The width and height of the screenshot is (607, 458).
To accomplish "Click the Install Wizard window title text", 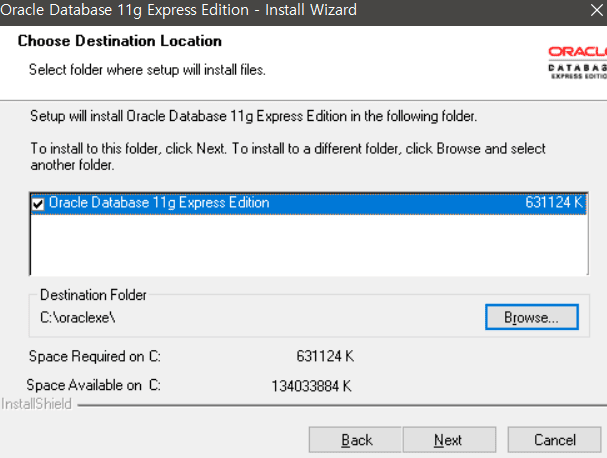I will [x=178, y=10].
